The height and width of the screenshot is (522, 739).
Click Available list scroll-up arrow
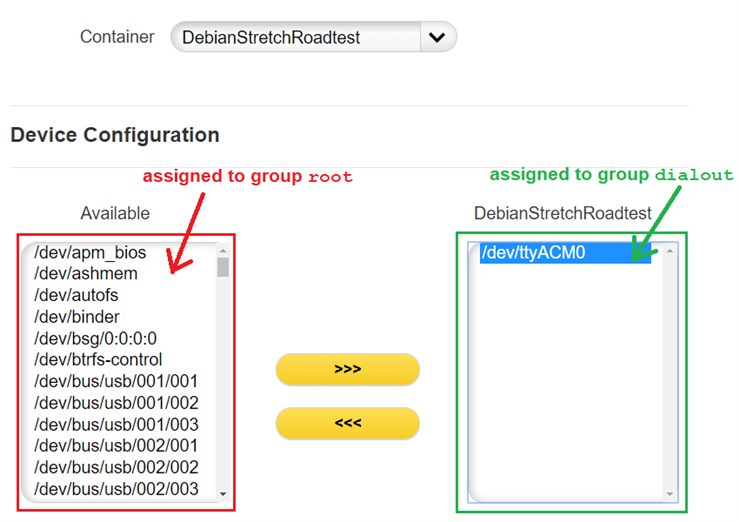tap(222, 250)
